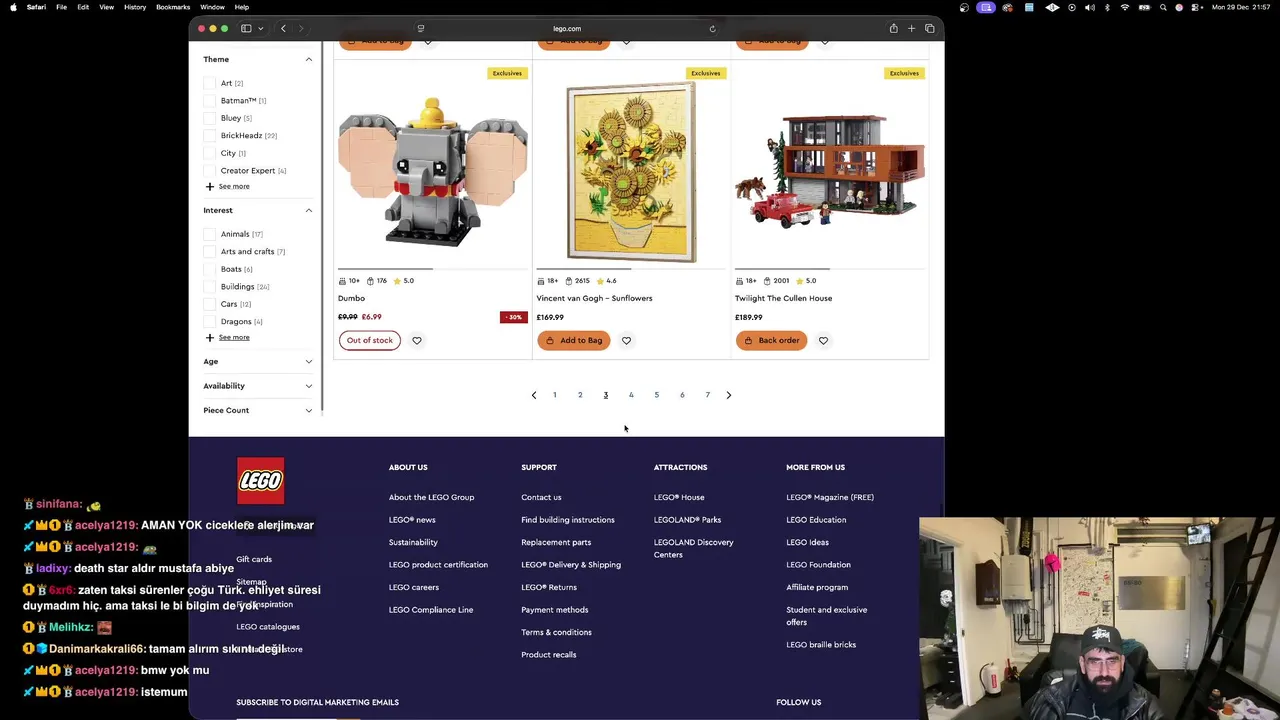Go back using Safari's back arrow
Image resolution: width=1280 pixels, height=720 pixels.
tap(283, 28)
